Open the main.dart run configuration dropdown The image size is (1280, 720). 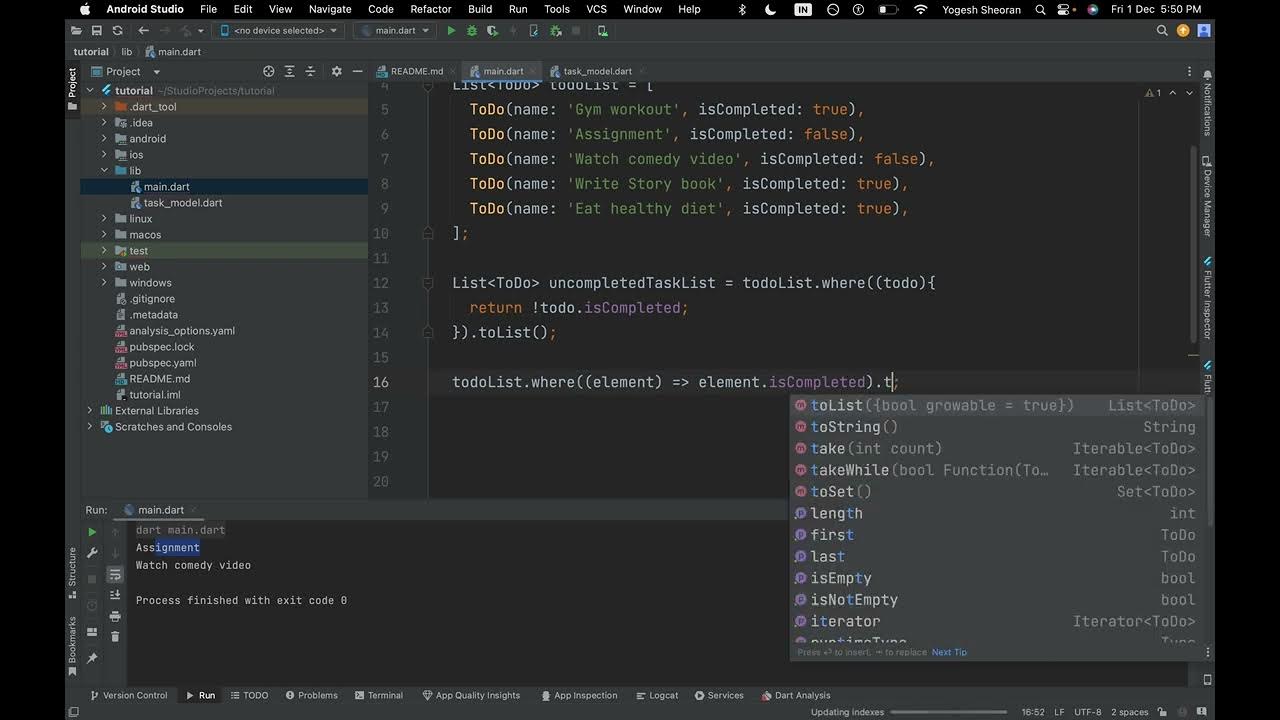395,31
